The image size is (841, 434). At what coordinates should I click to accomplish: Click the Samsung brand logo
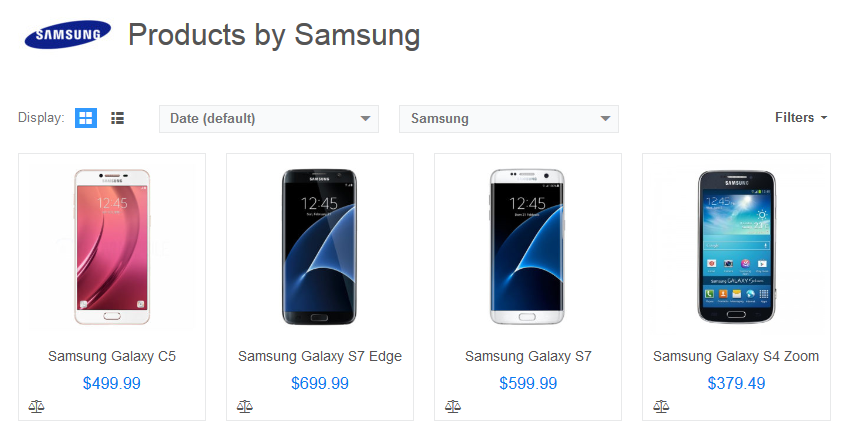67,37
